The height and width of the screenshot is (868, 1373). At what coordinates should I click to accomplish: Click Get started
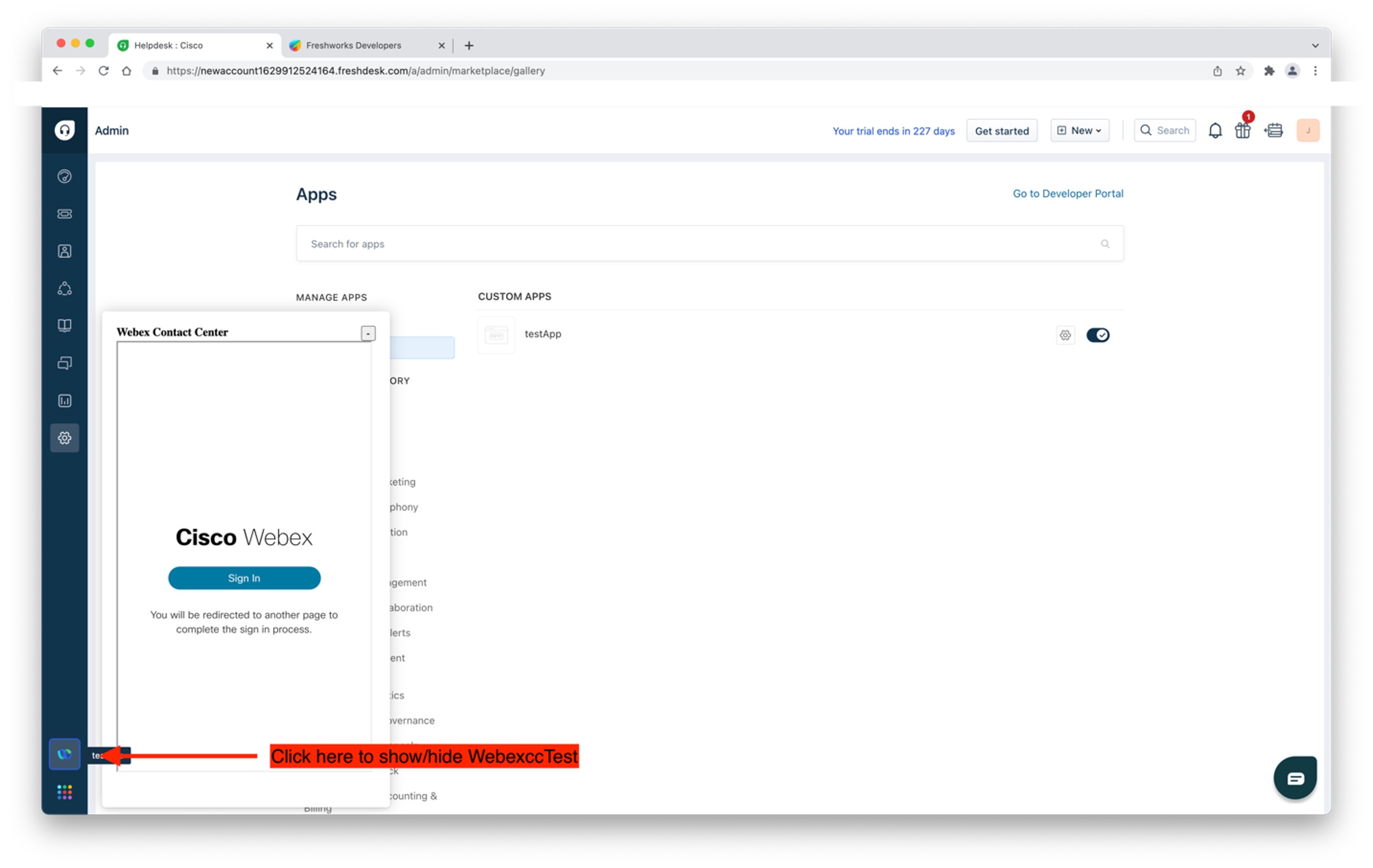pos(1001,130)
